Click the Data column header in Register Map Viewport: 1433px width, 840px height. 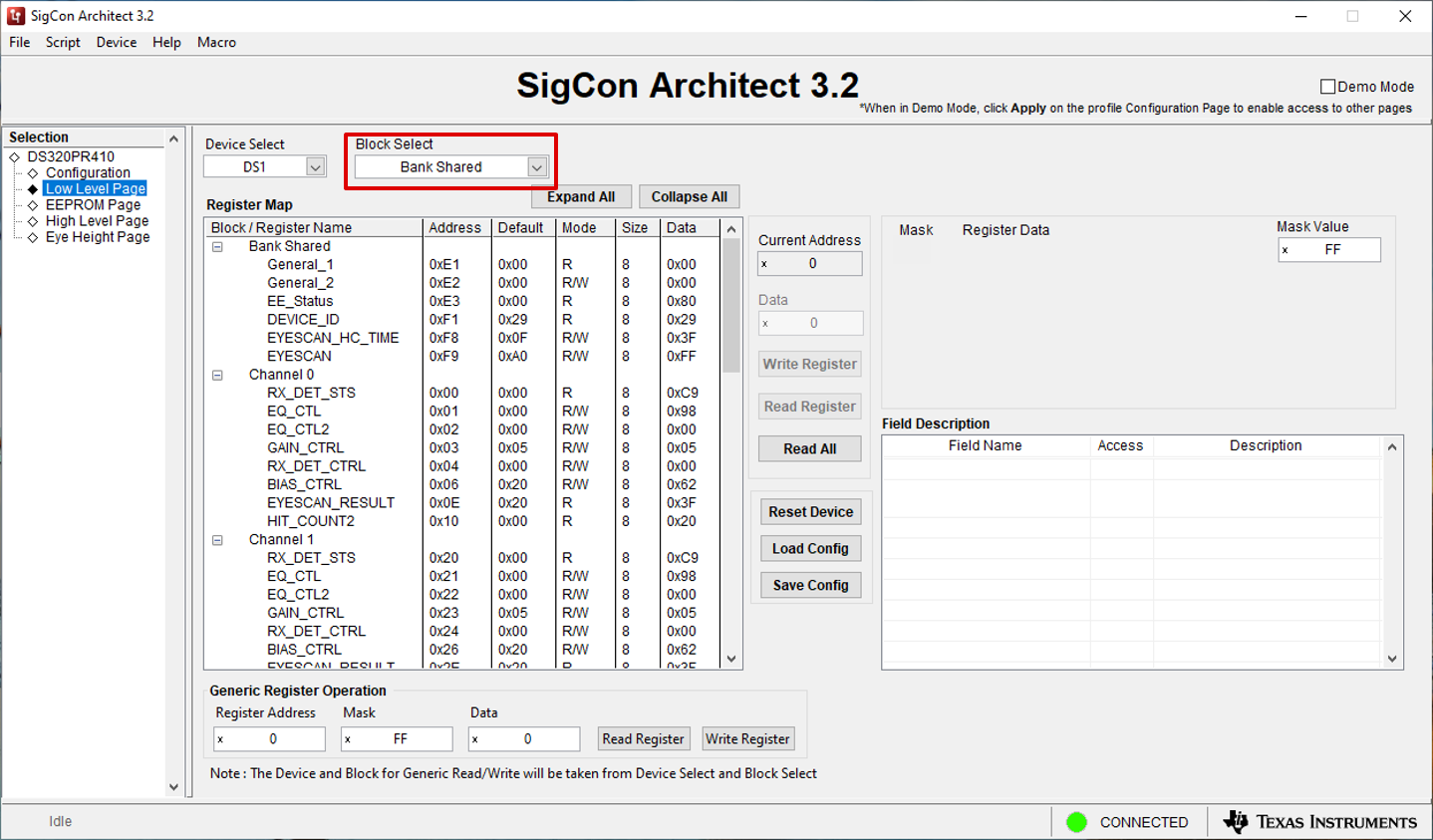(x=691, y=228)
